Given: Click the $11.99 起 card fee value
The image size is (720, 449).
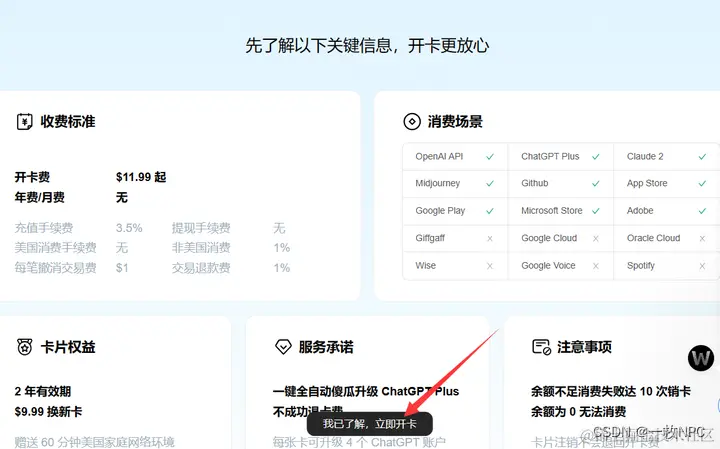Looking at the screenshot, I should click(141, 177).
